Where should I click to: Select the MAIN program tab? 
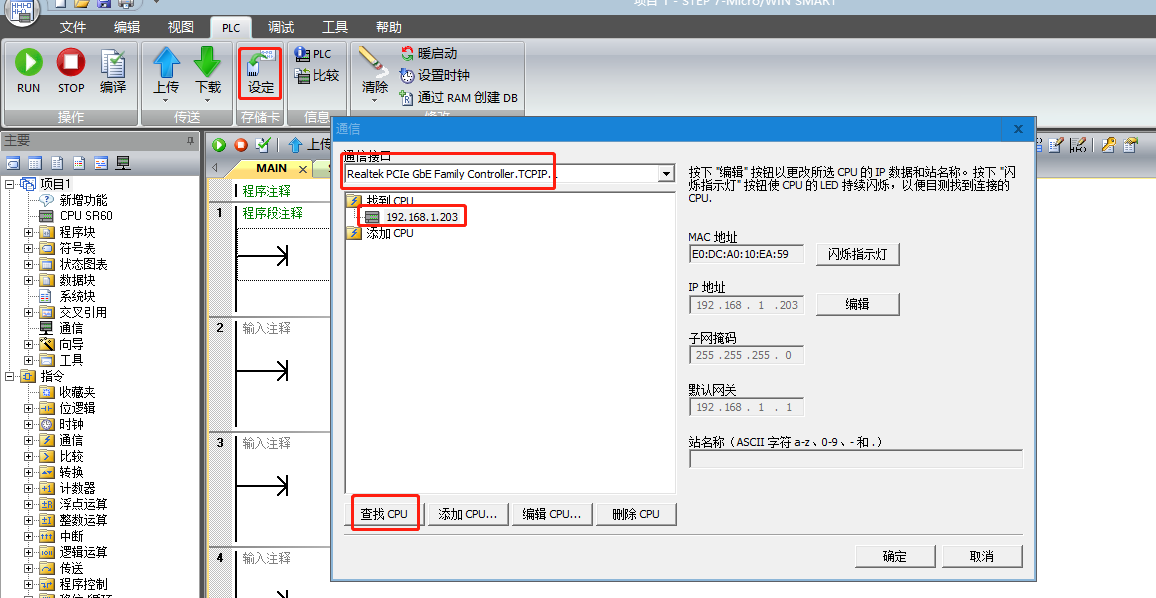point(272,169)
